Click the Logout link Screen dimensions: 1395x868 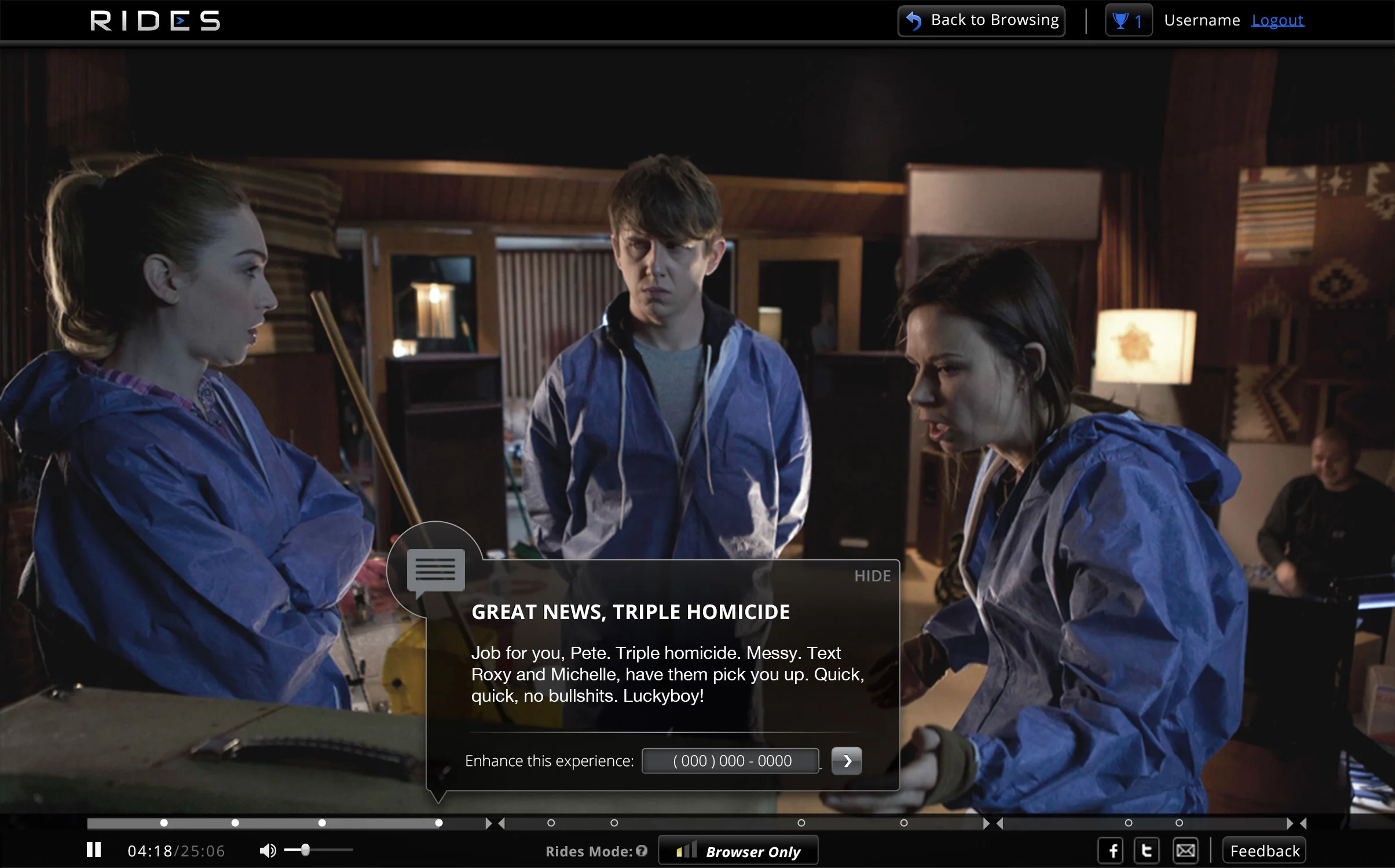click(1277, 20)
